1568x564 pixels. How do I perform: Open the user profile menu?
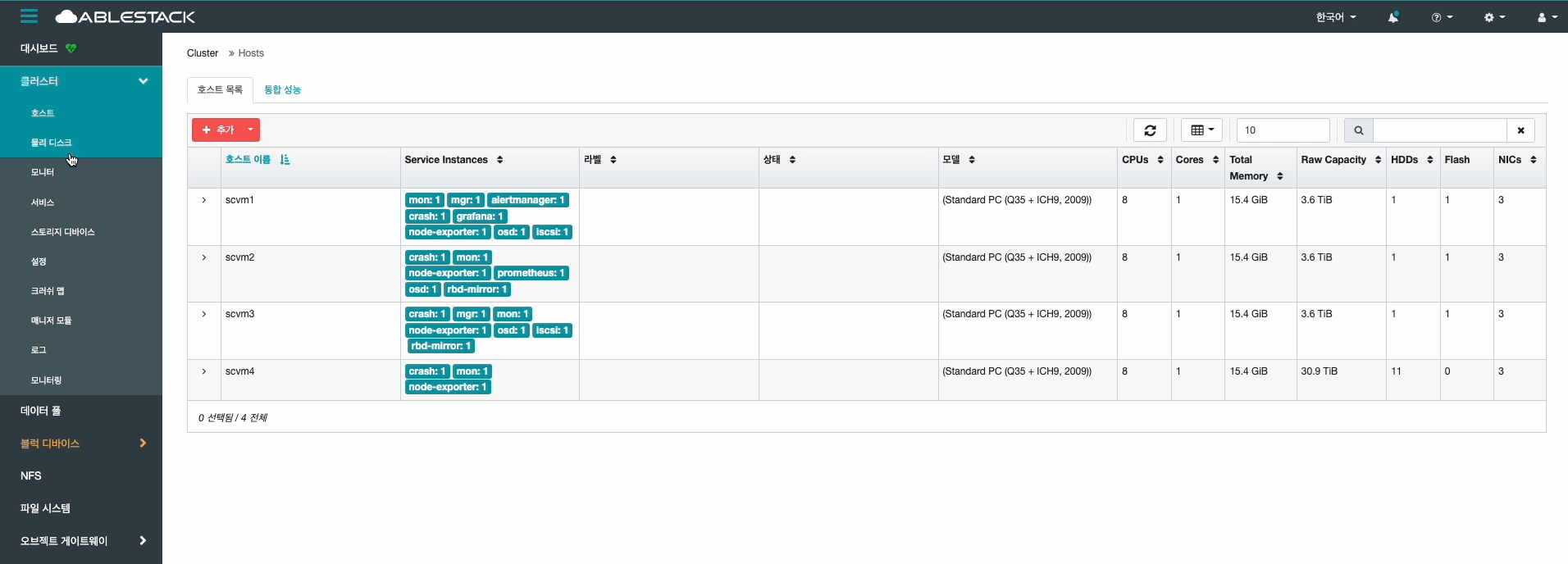pyautogui.click(x=1546, y=17)
